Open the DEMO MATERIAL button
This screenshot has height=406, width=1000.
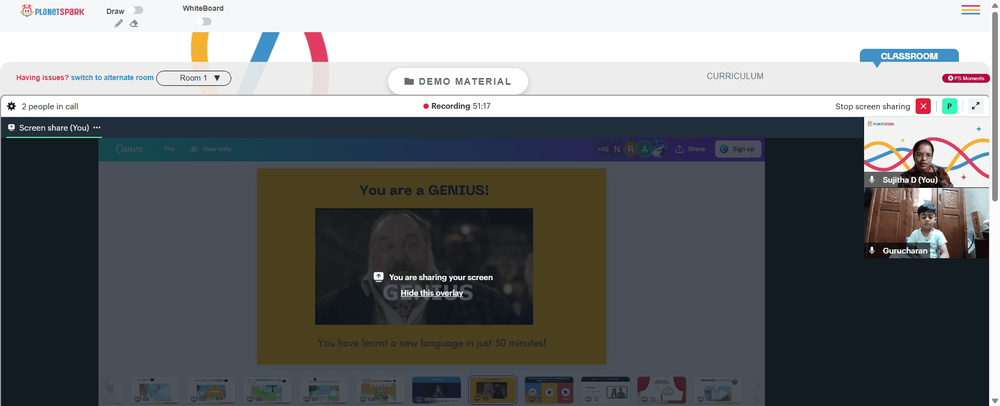click(458, 82)
